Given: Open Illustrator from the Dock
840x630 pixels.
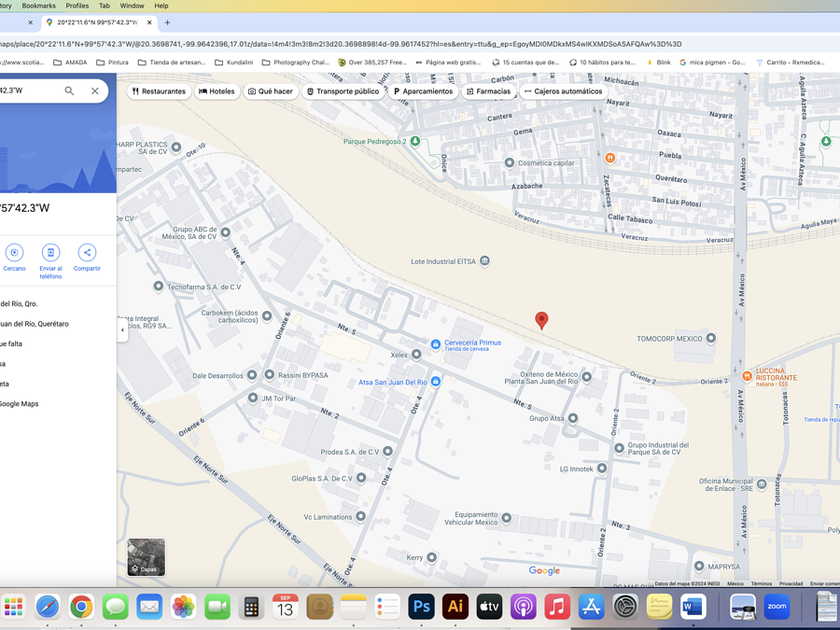Looking at the screenshot, I should point(455,607).
